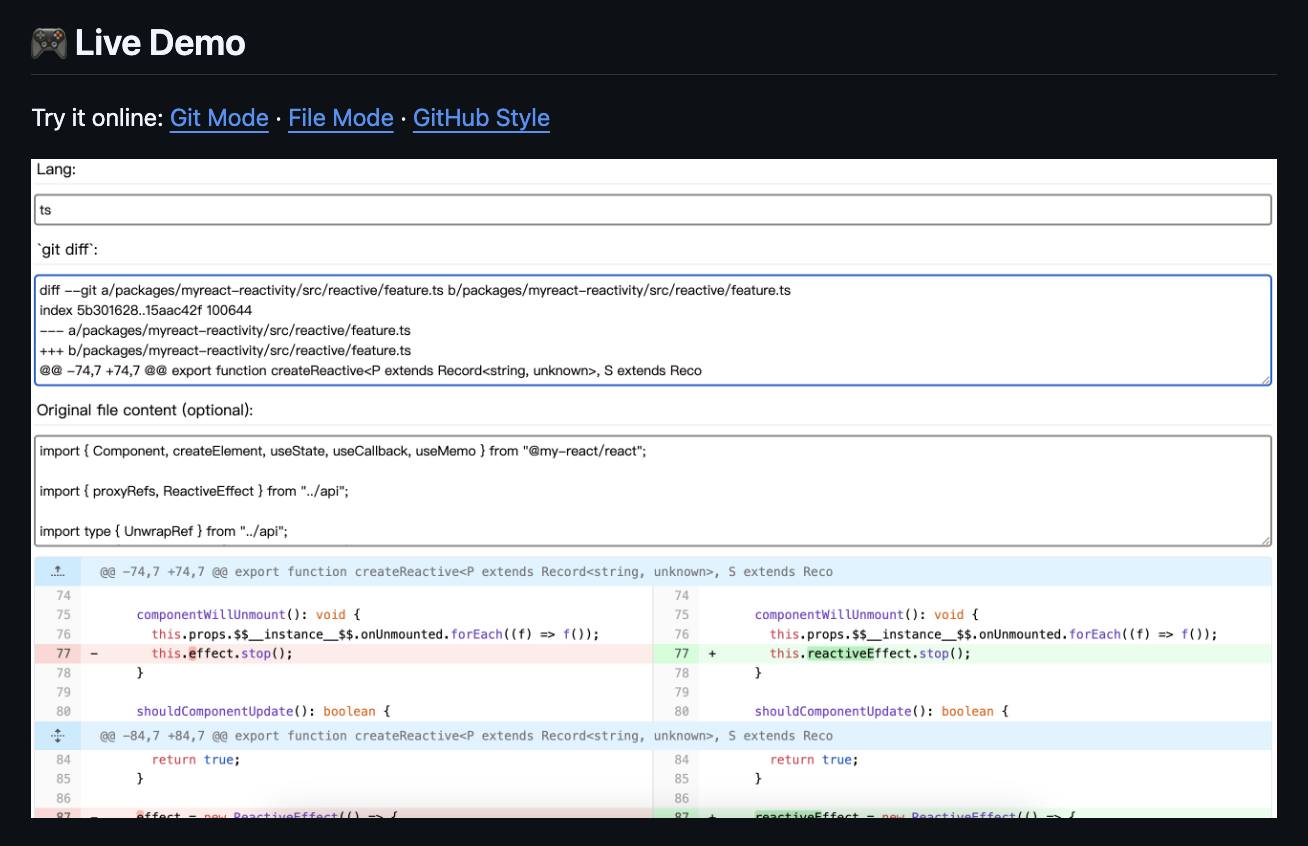Click the "import { proxyRefs, ReactiveEffect }" line

[194, 491]
